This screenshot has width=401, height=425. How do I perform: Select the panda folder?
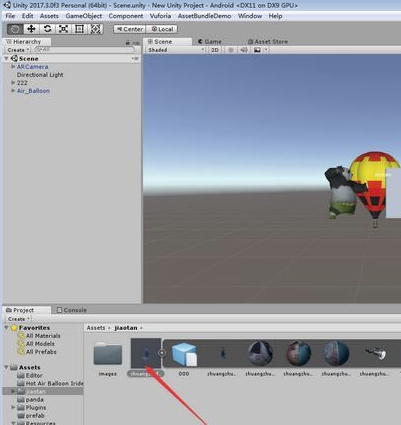(31, 399)
